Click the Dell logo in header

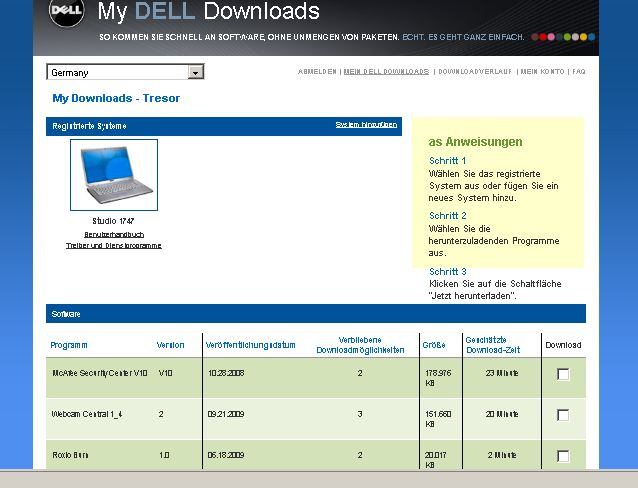[x=67, y=11]
